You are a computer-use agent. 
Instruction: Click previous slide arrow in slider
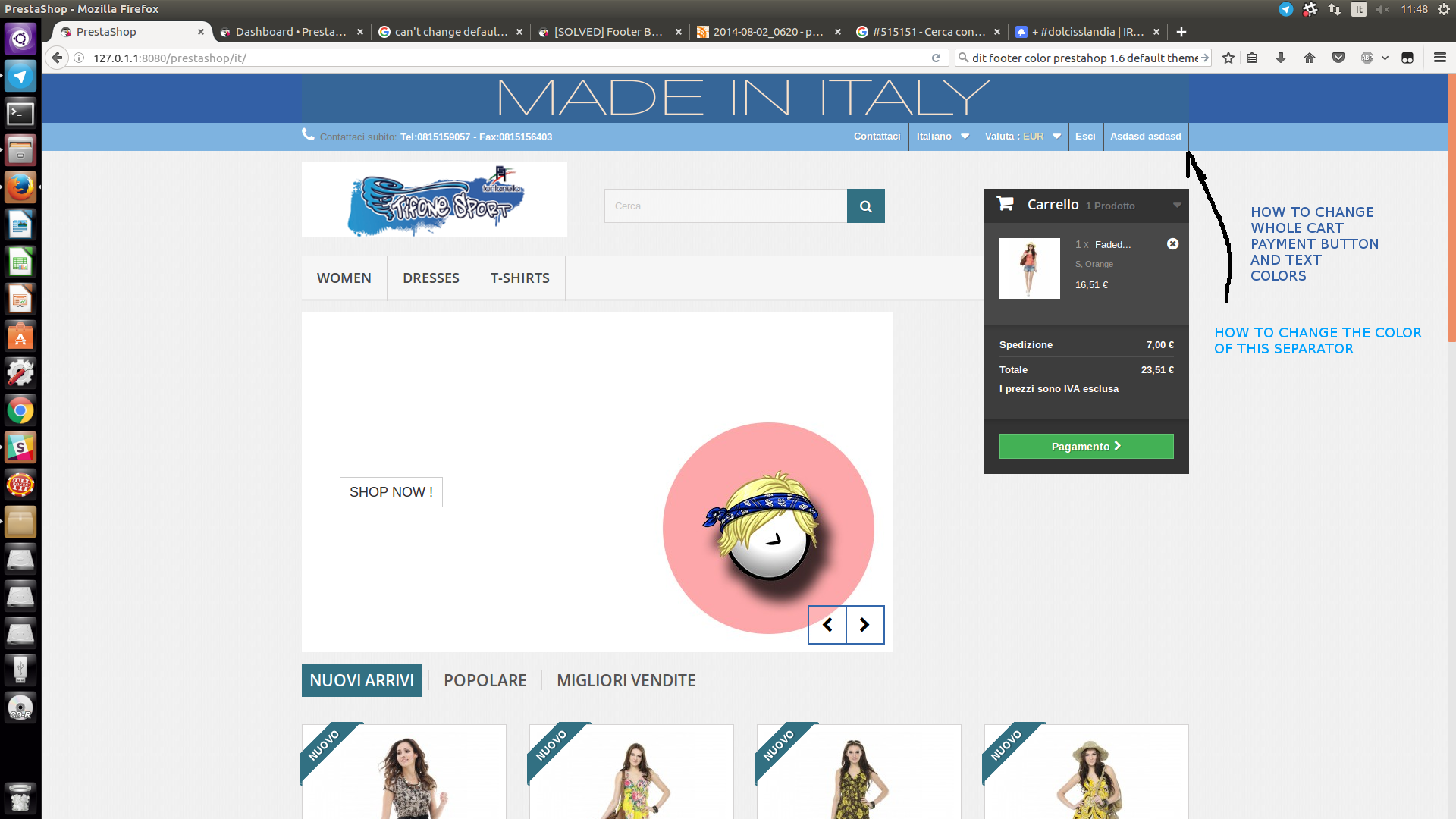[x=827, y=625]
